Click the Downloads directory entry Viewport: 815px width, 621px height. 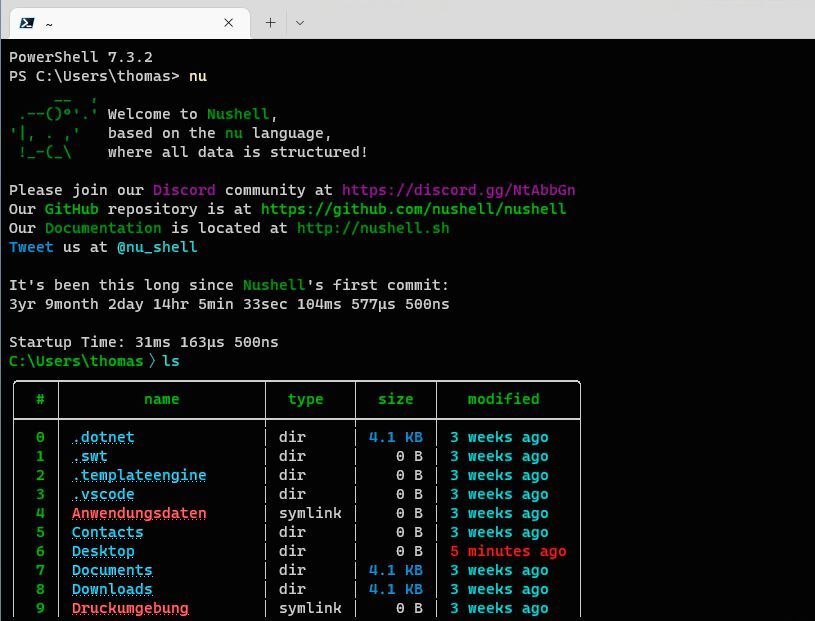[x=112, y=589]
